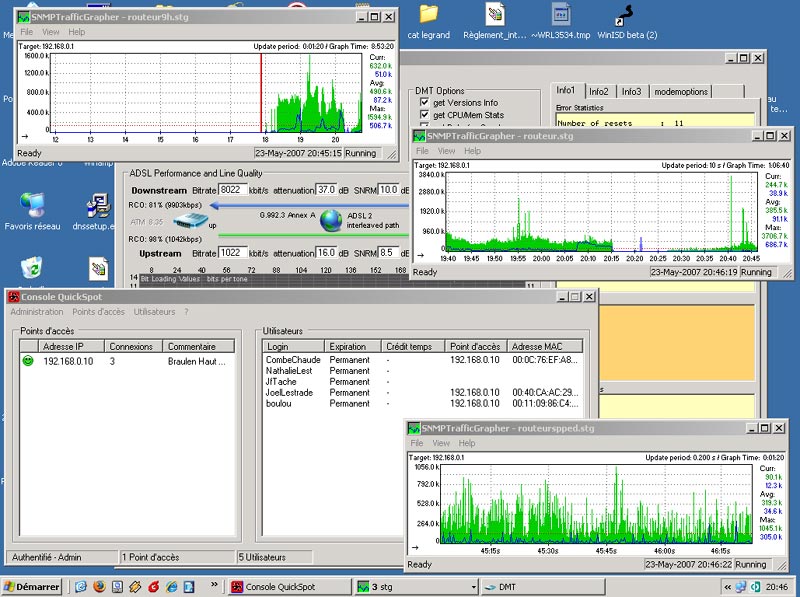Uncheck the 'get CPU/Mem Stats' option
800x597 pixels.
(425, 115)
